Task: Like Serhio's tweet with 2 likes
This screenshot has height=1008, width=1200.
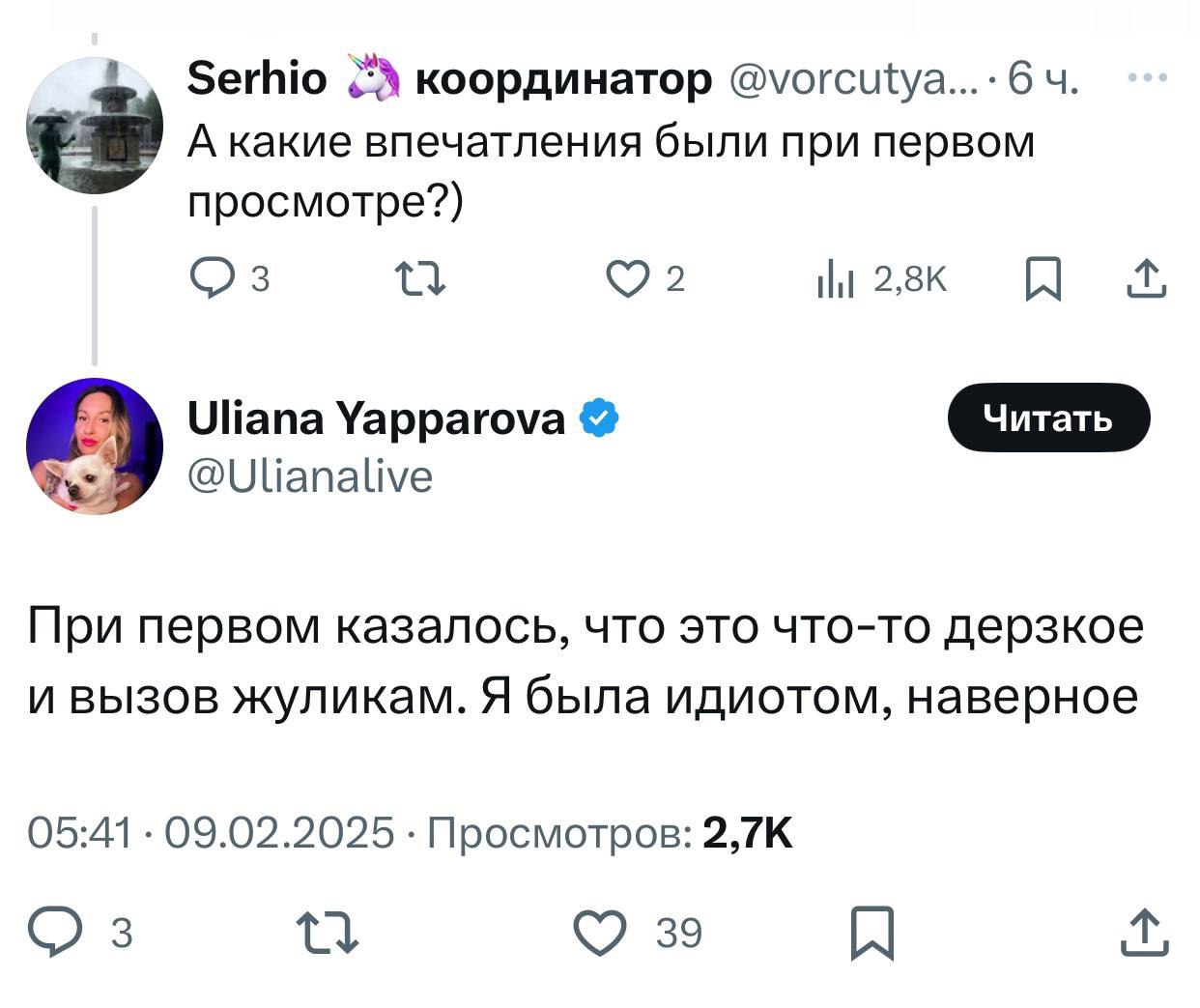Action: pyautogui.click(x=625, y=279)
